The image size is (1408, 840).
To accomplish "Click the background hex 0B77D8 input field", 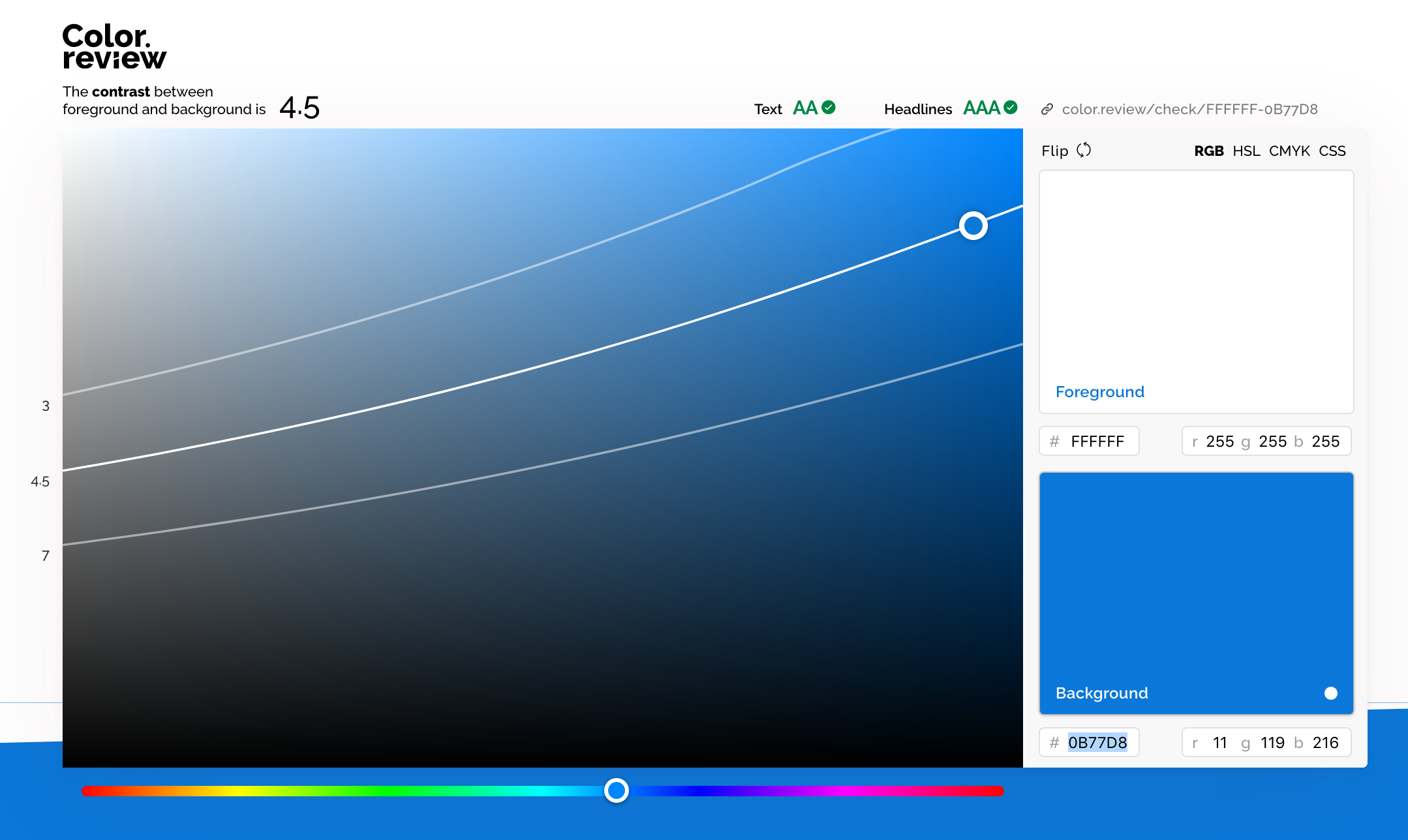I will click(1097, 742).
